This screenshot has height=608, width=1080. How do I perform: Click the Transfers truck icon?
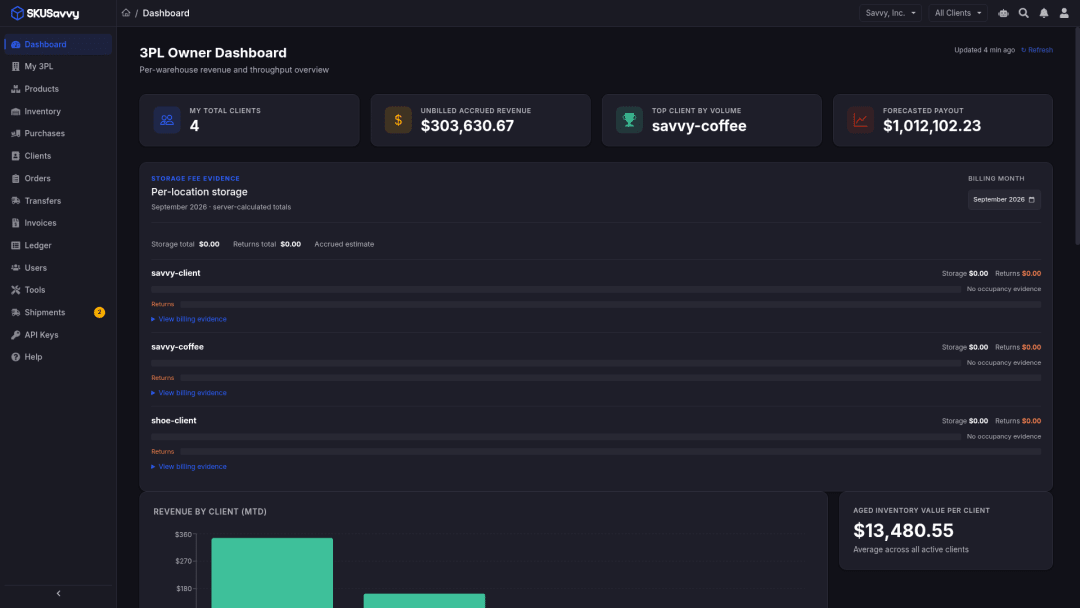click(x=15, y=201)
